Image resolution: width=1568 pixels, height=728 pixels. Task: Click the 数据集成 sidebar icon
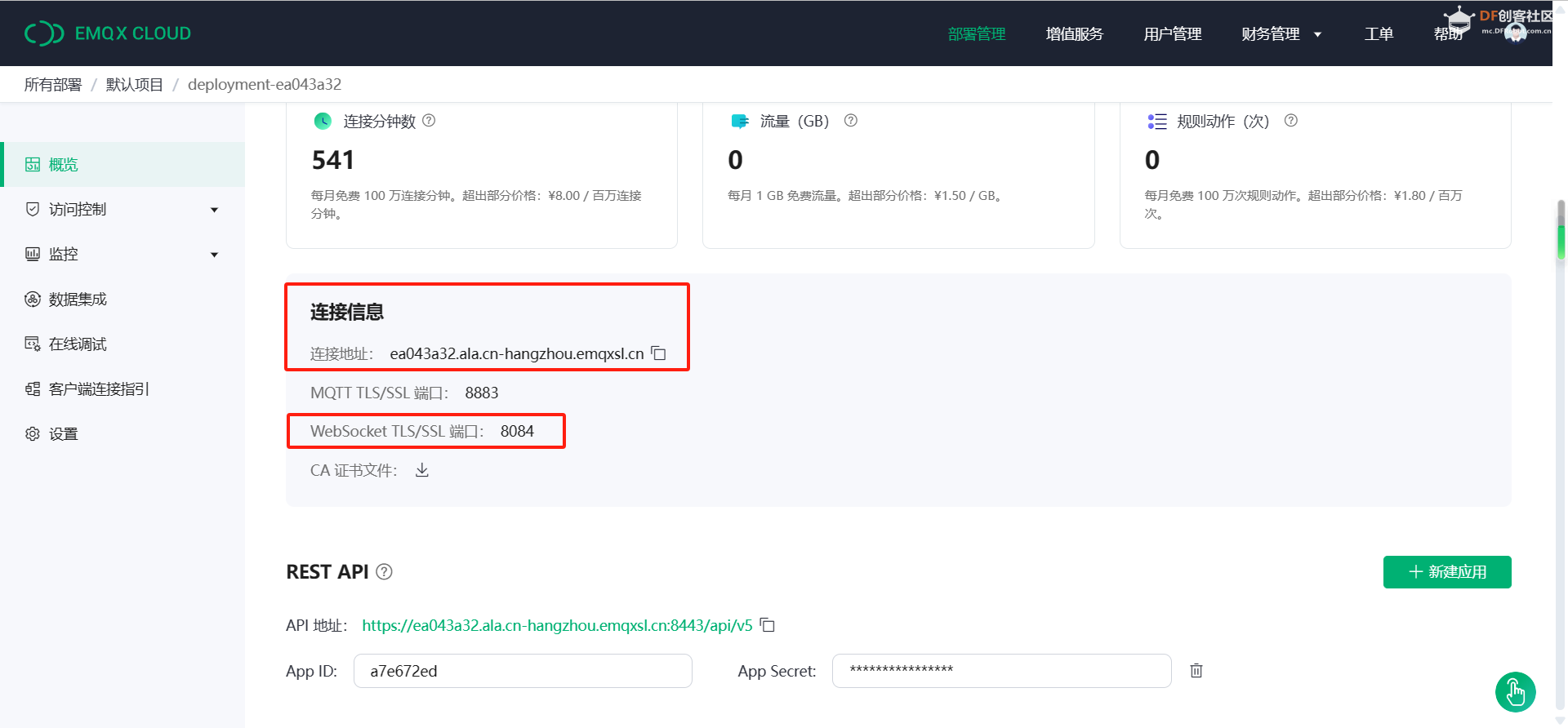[33, 300]
